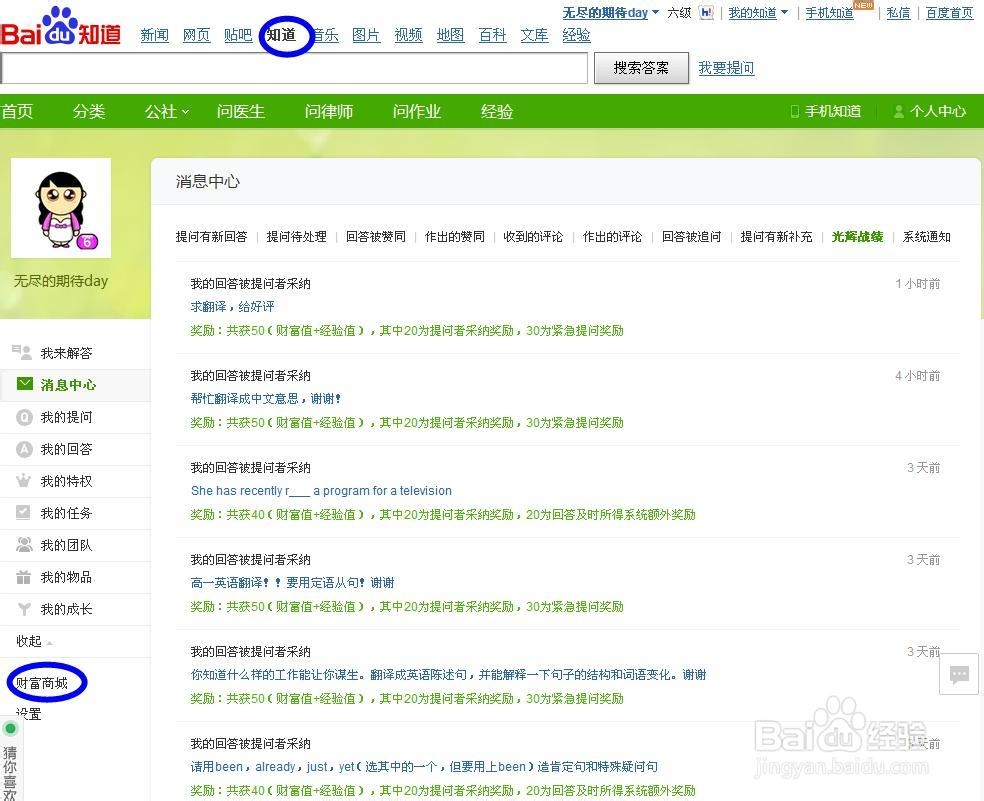Viewport: 984px width, 801px height.
Task: Open the feedback chat bubble icon on right edge
Action: (x=959, y=674)
